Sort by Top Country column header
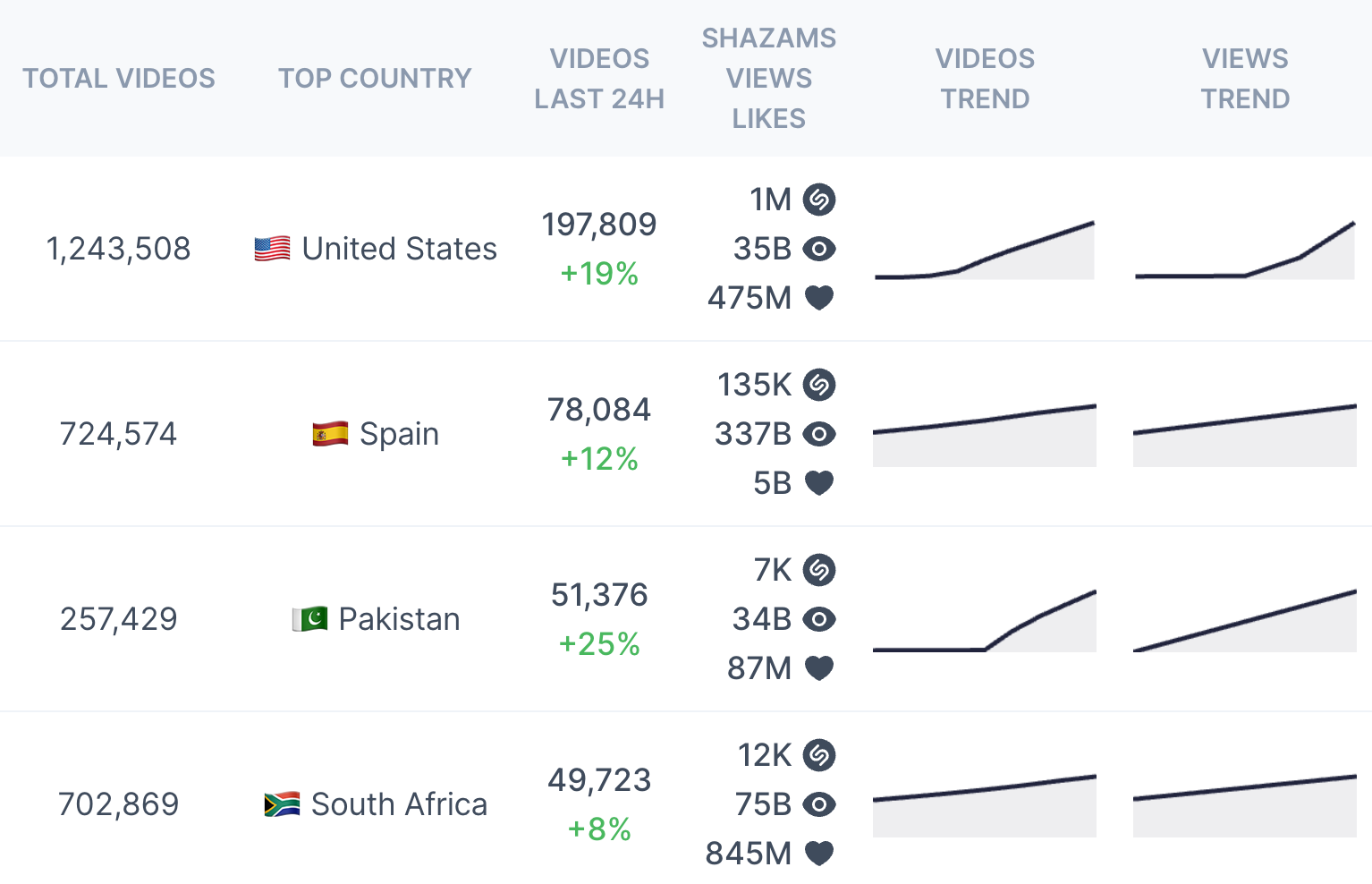Viewport: 1372px width, 884px height. pyautogui.click(x=375, y=79)
